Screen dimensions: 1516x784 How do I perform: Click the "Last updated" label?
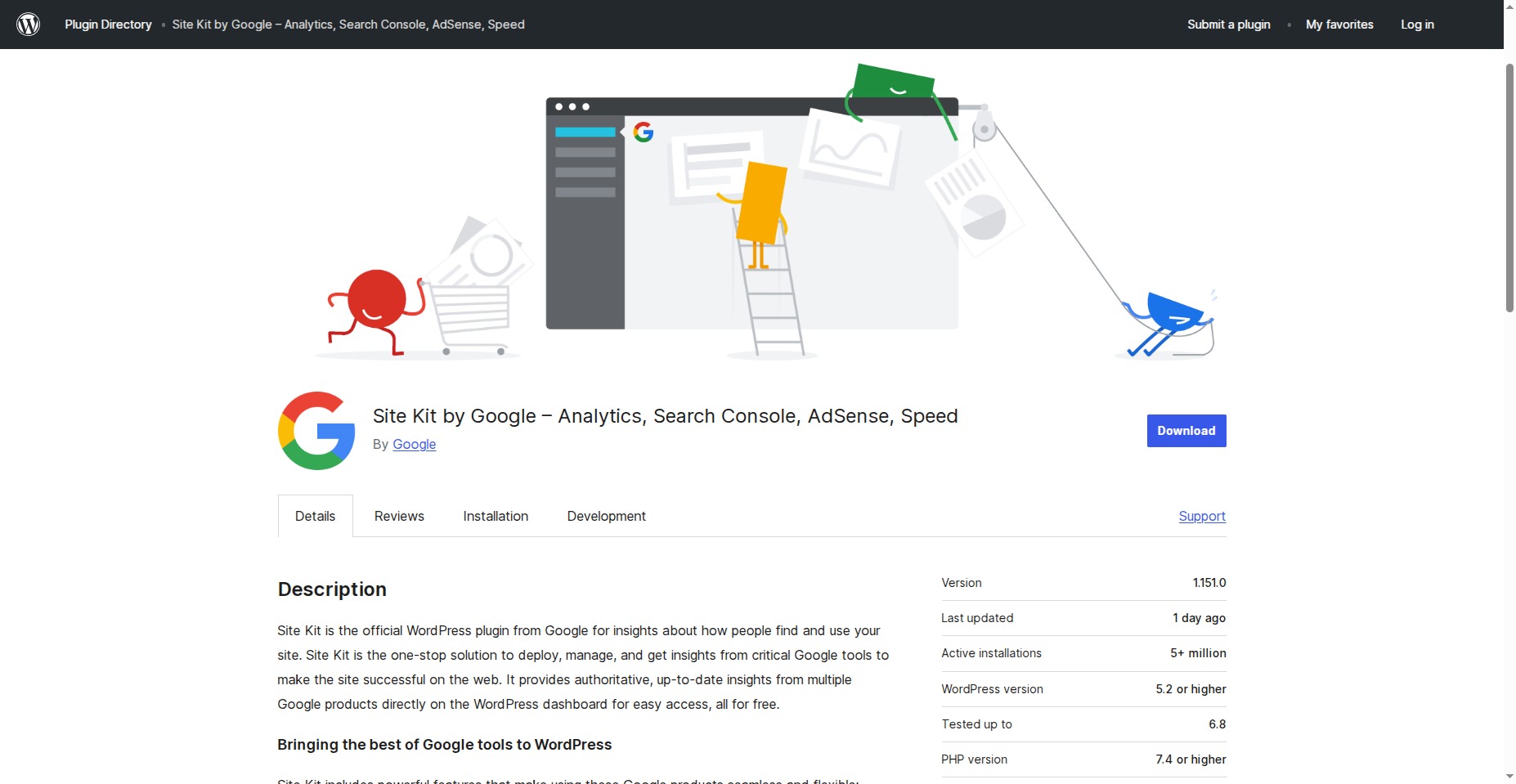(x=977, y=618)
